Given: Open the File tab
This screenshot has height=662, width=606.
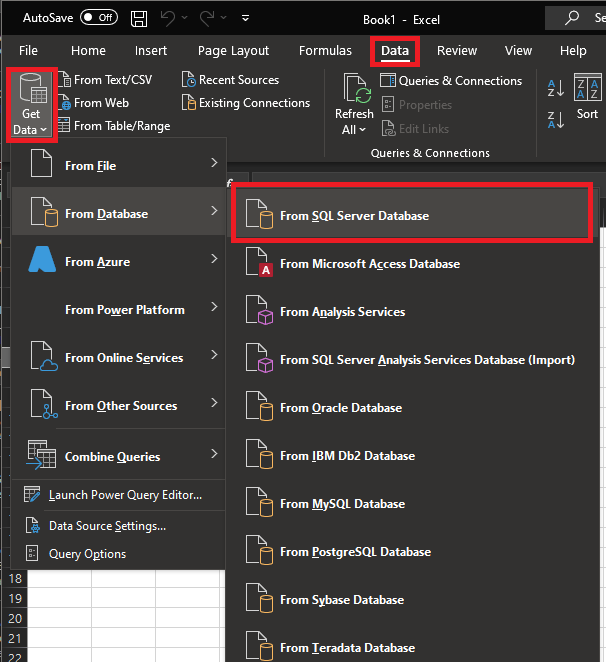Looking at the screenshot, I should click(28, 51).
